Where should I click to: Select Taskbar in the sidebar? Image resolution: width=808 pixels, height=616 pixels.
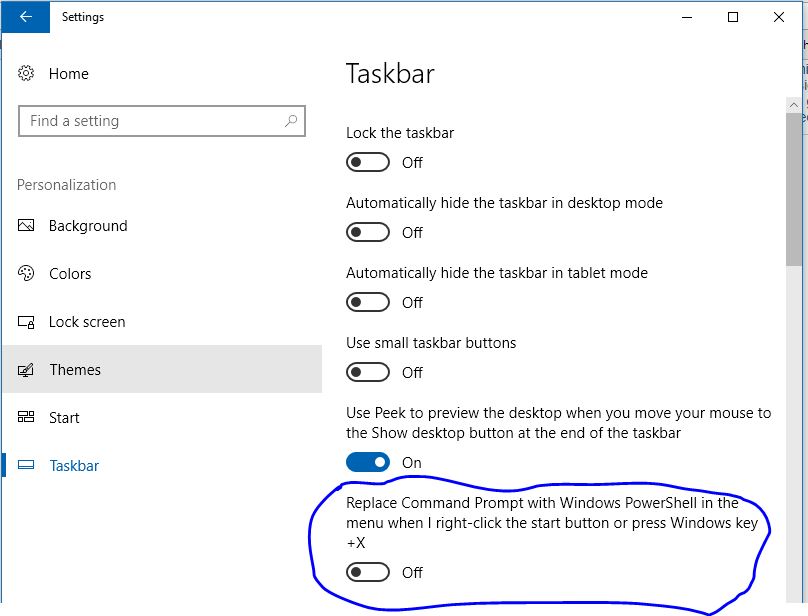tap(162, 465)
